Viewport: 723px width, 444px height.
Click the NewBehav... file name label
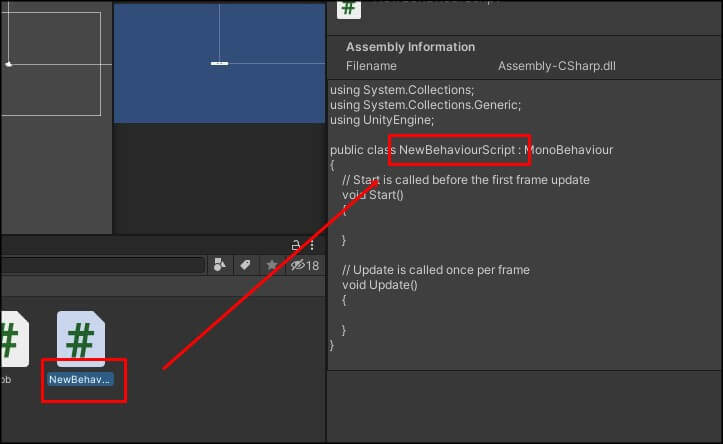[x=79, y=379]
